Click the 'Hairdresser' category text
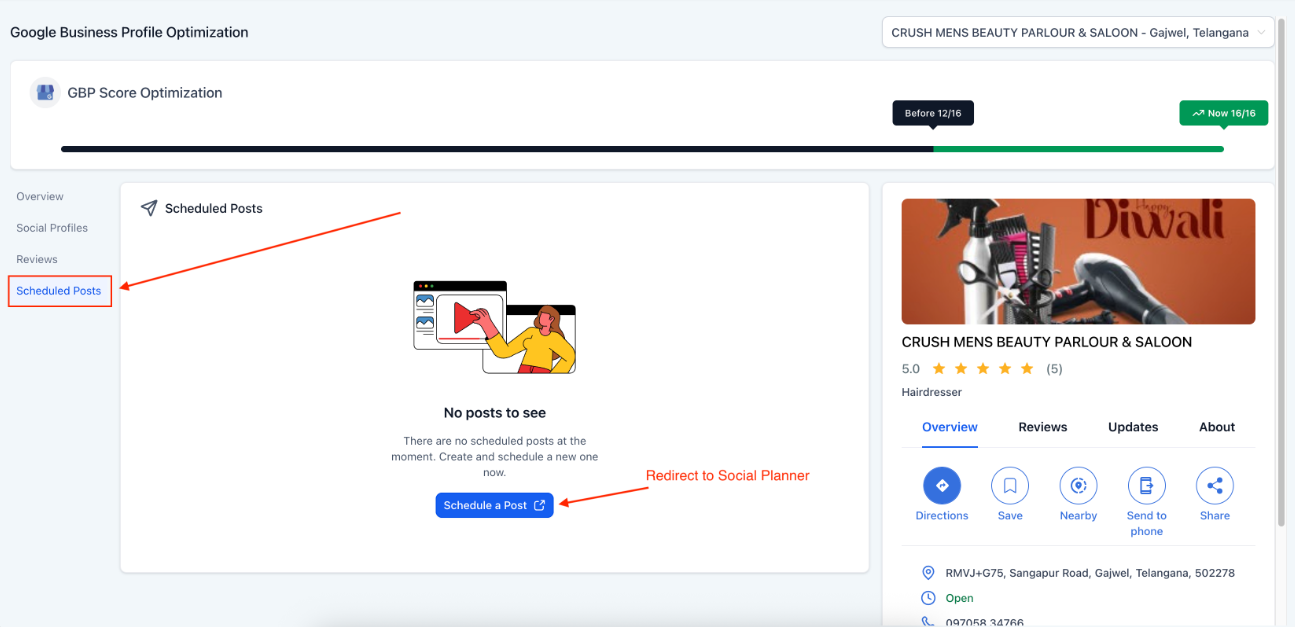The height and width of the screenshot is (627, 1295). [x=931, y=392]
